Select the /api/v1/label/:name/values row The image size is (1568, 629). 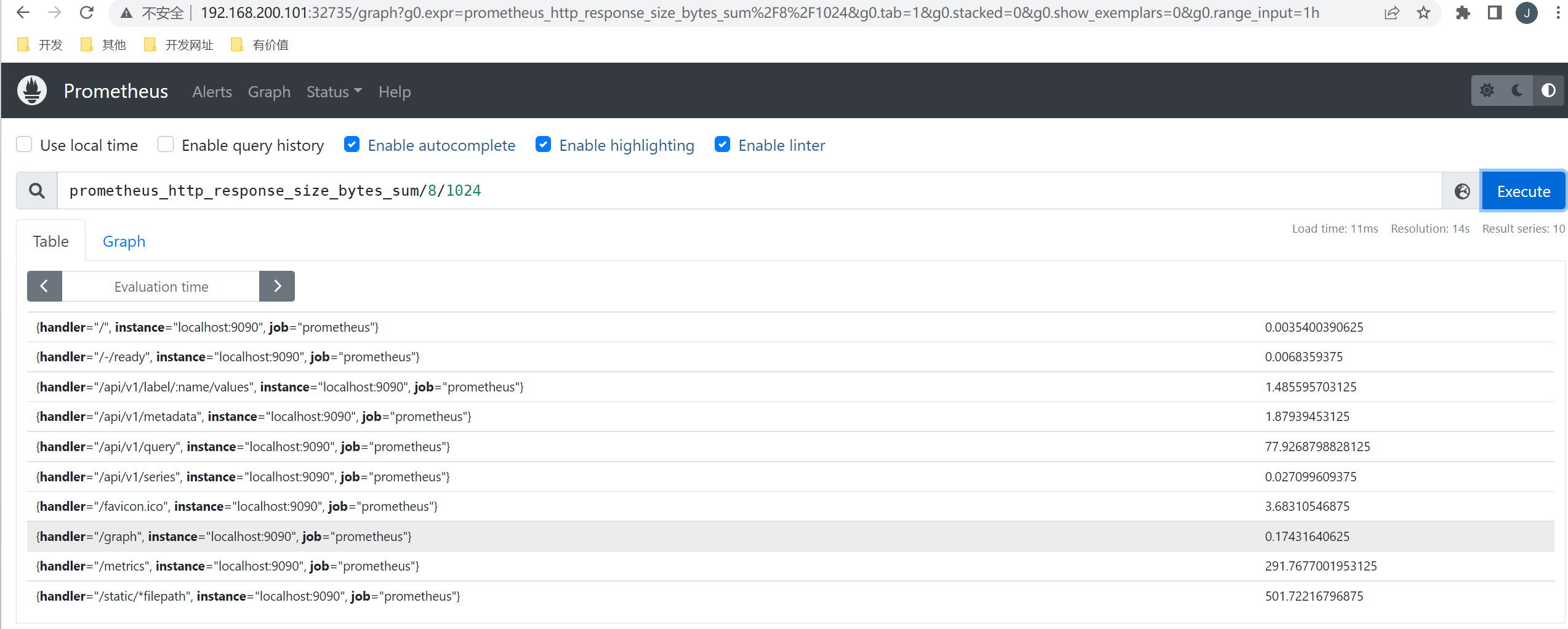click(790, 387)
